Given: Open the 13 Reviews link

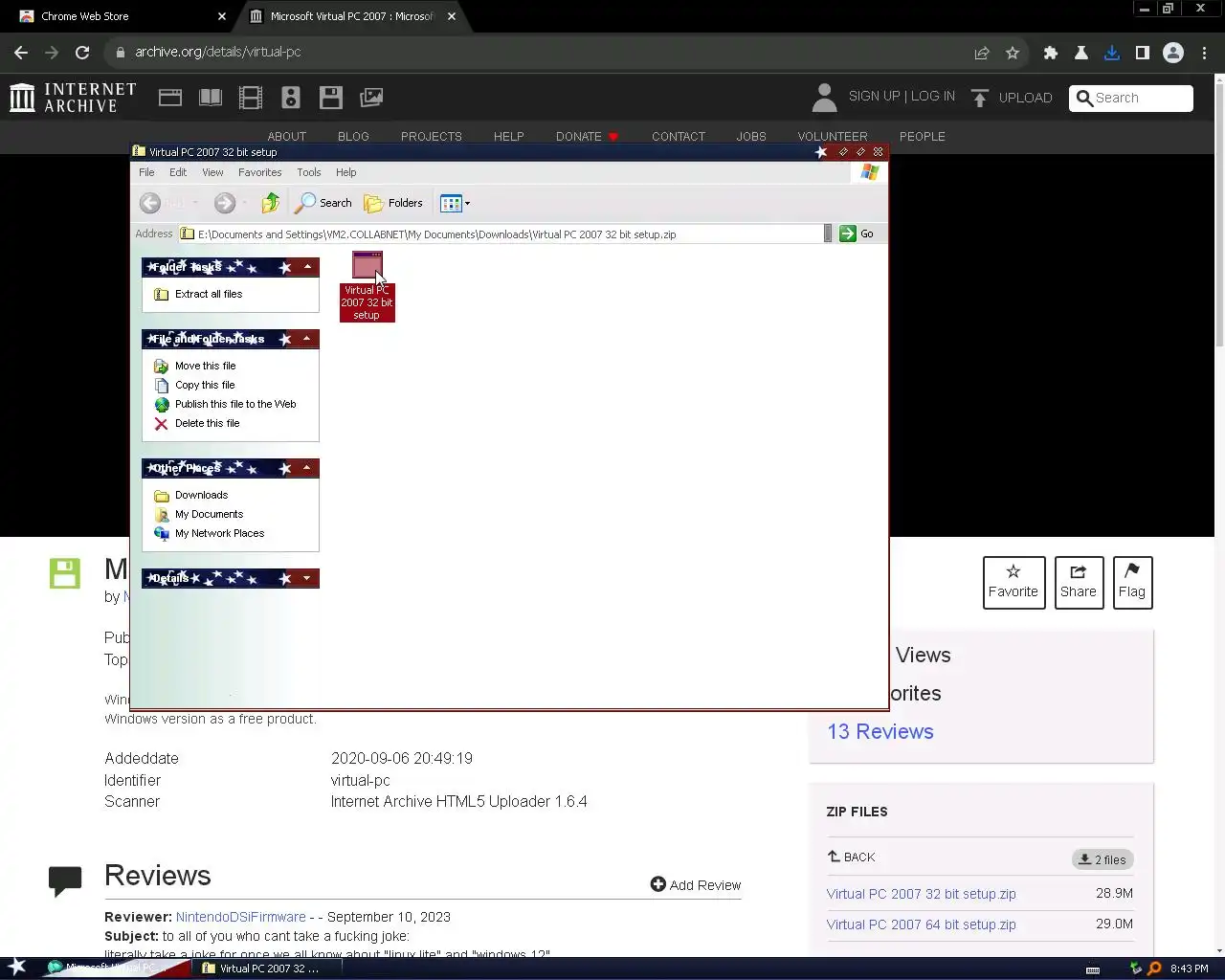Looking at the screenshot, I should coord(880,731).
